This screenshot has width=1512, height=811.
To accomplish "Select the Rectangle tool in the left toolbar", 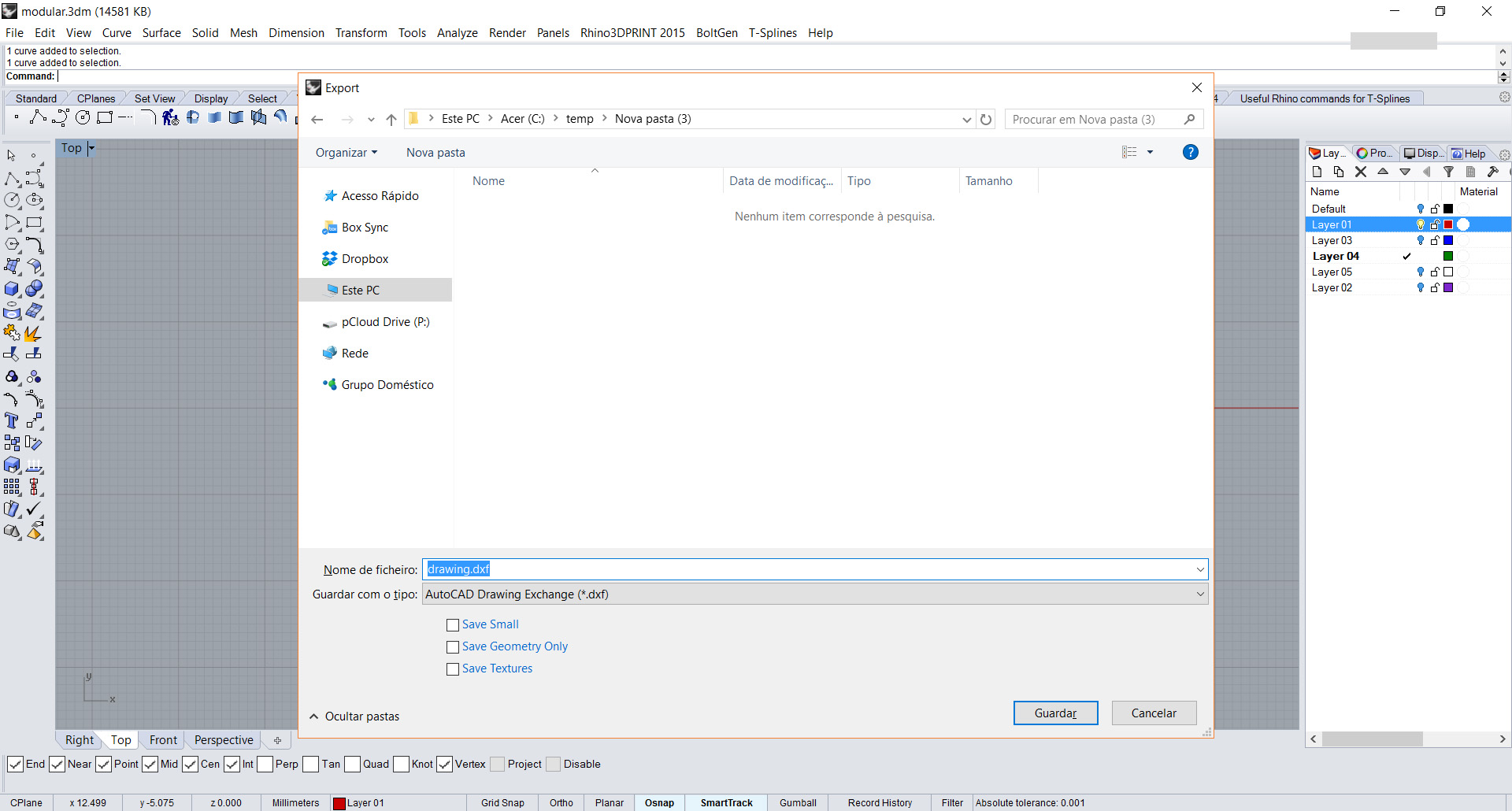I will coord(35,223).
